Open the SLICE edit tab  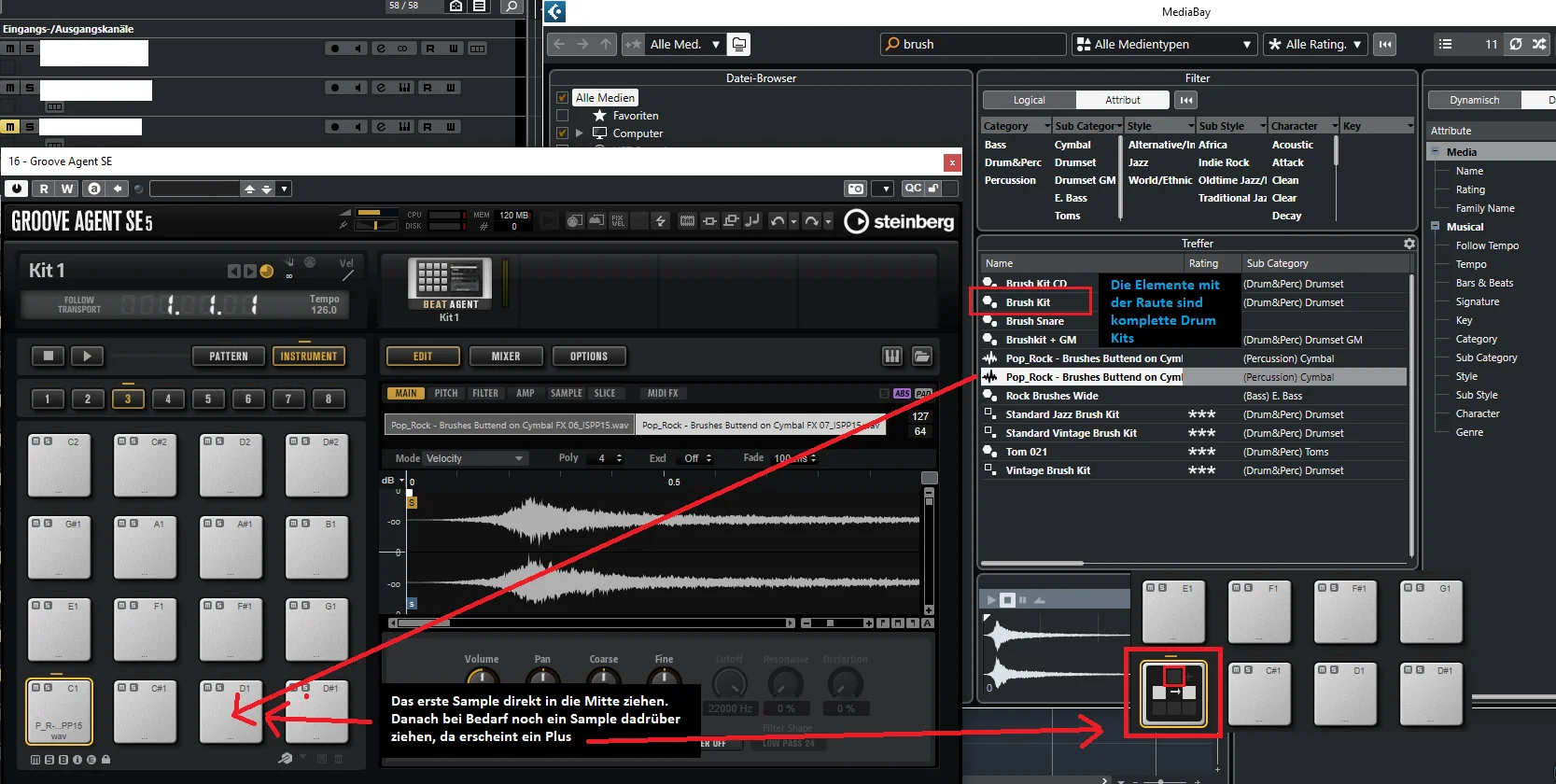[605, 393]
